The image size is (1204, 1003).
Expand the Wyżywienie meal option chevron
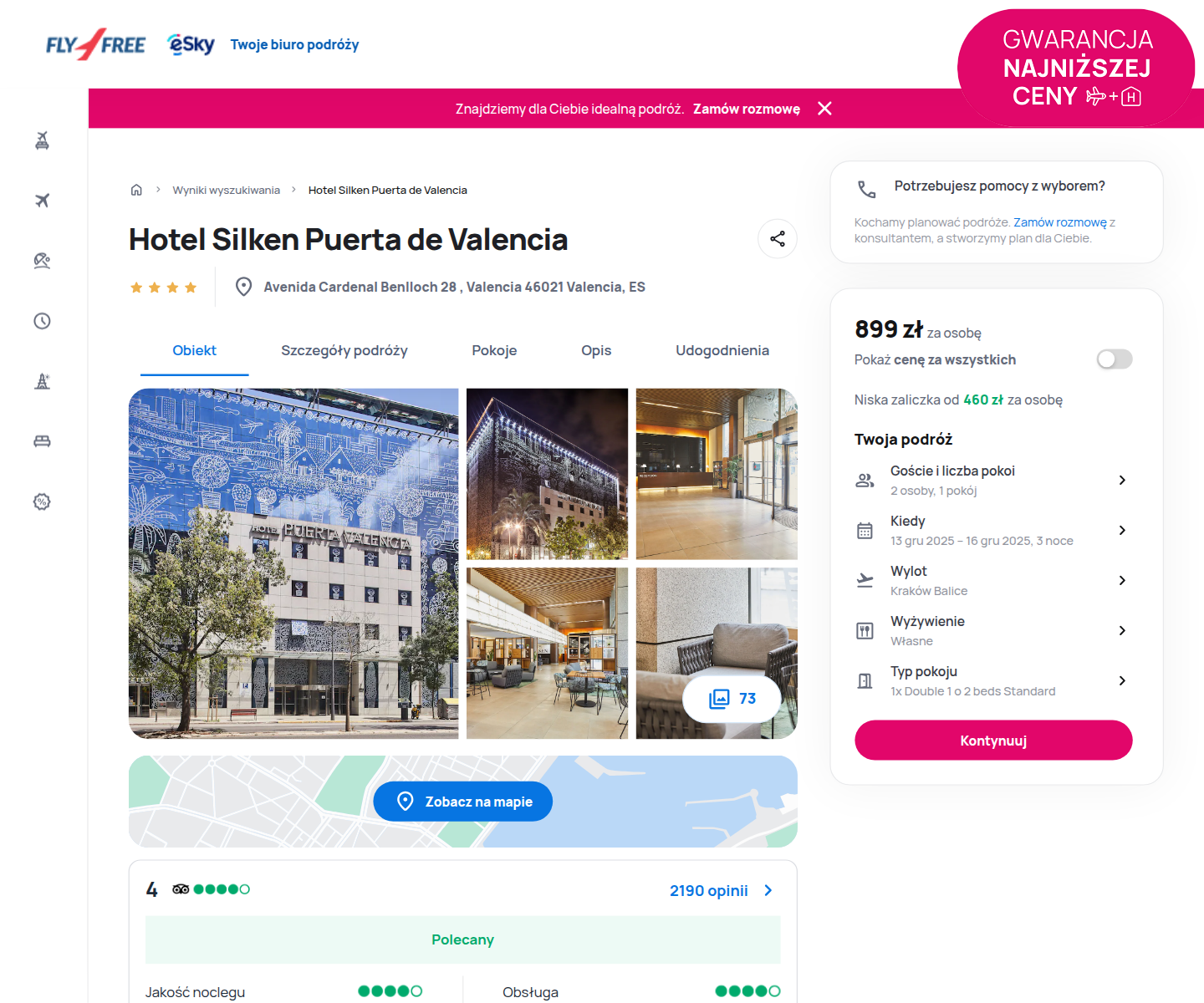pyautogui.click(x=1122, y=630)
